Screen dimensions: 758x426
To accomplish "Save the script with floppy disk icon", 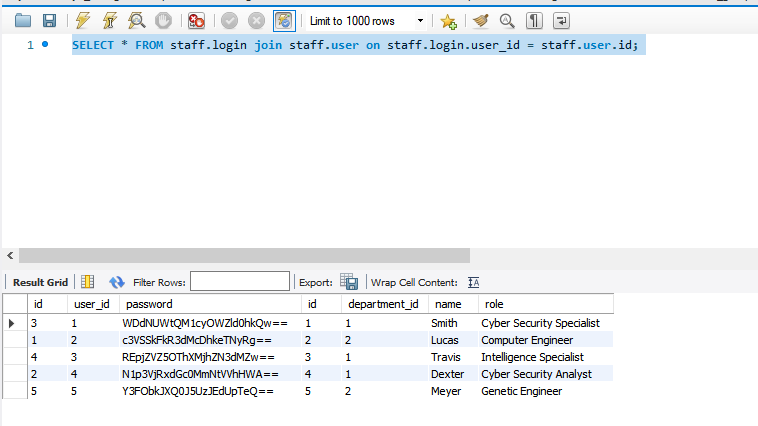I will pos(49,20).
